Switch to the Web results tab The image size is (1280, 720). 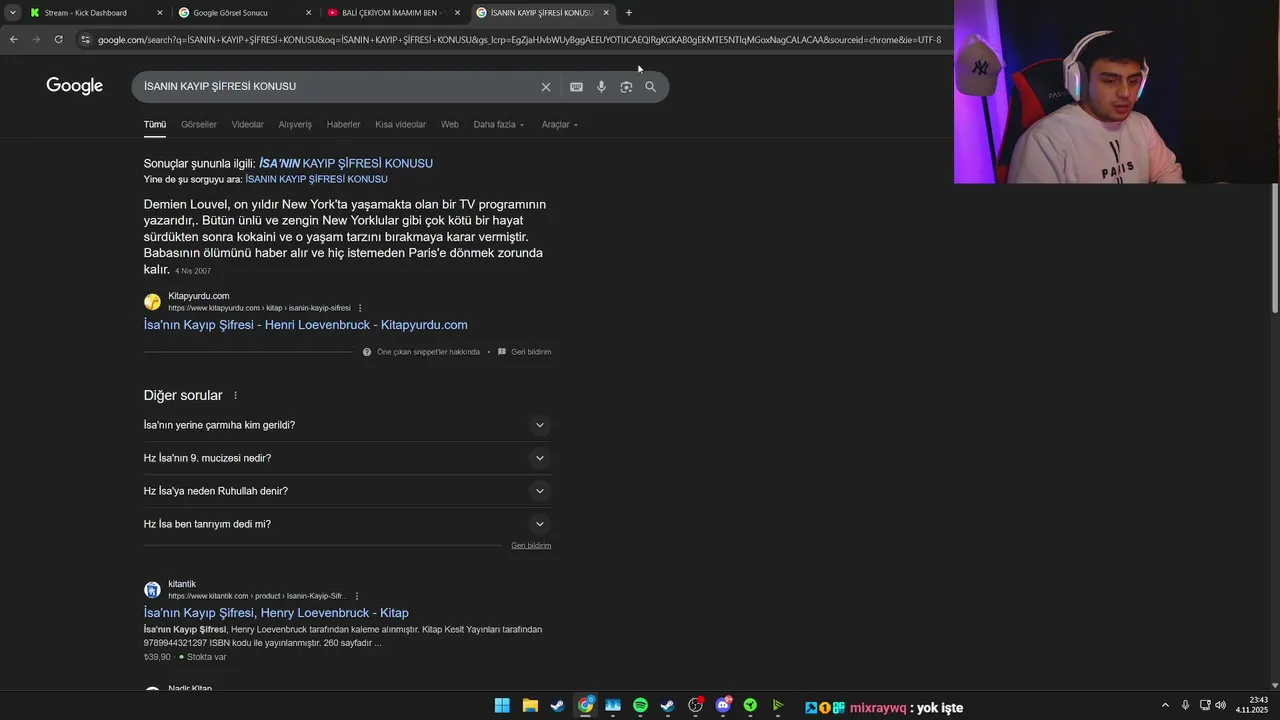tap(450, 125)
